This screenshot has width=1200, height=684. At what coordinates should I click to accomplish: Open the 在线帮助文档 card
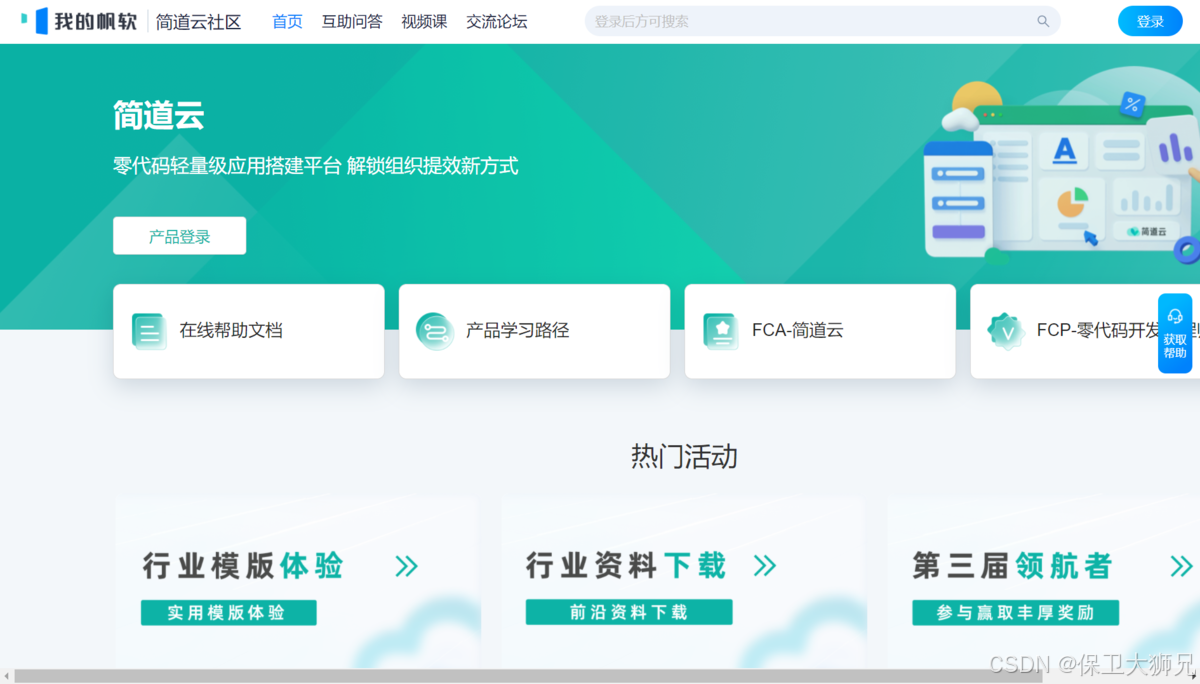(x=249, y=331)
